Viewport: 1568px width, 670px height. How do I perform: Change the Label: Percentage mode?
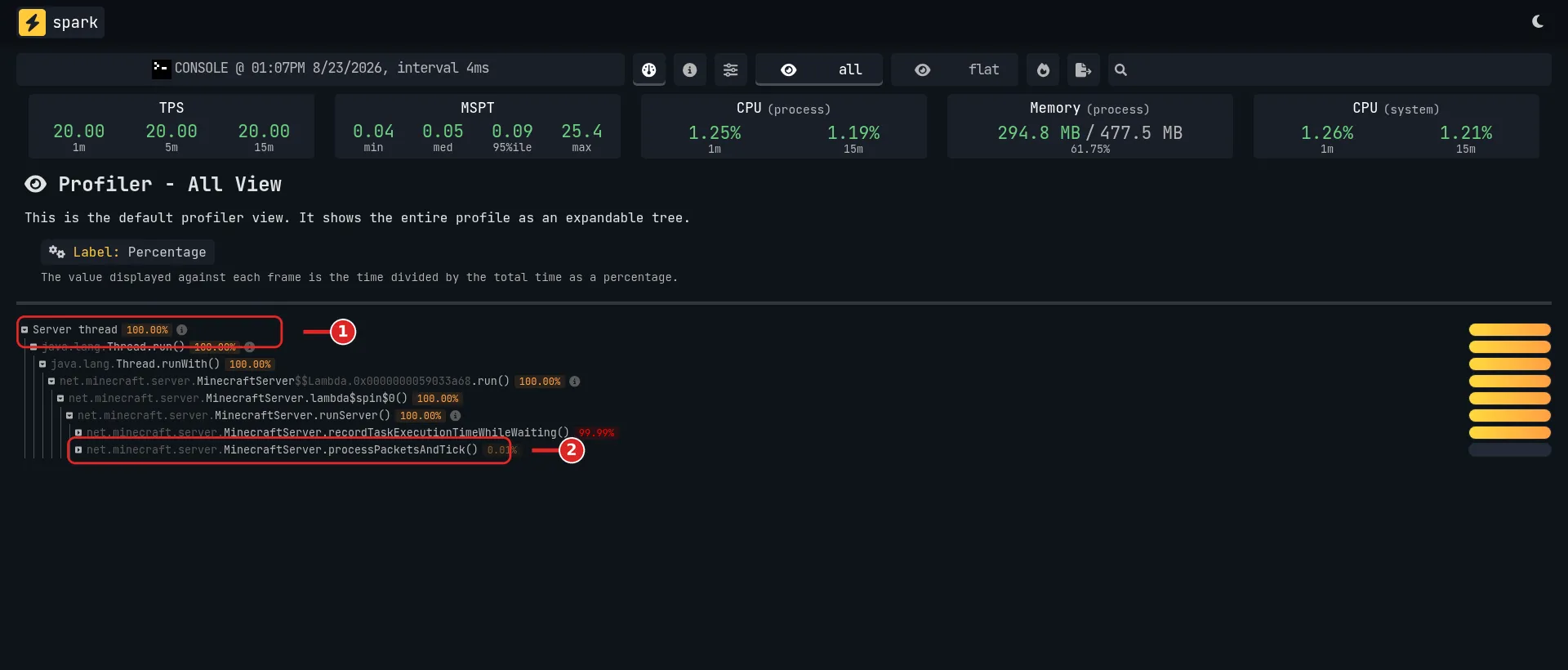[127, 252]
